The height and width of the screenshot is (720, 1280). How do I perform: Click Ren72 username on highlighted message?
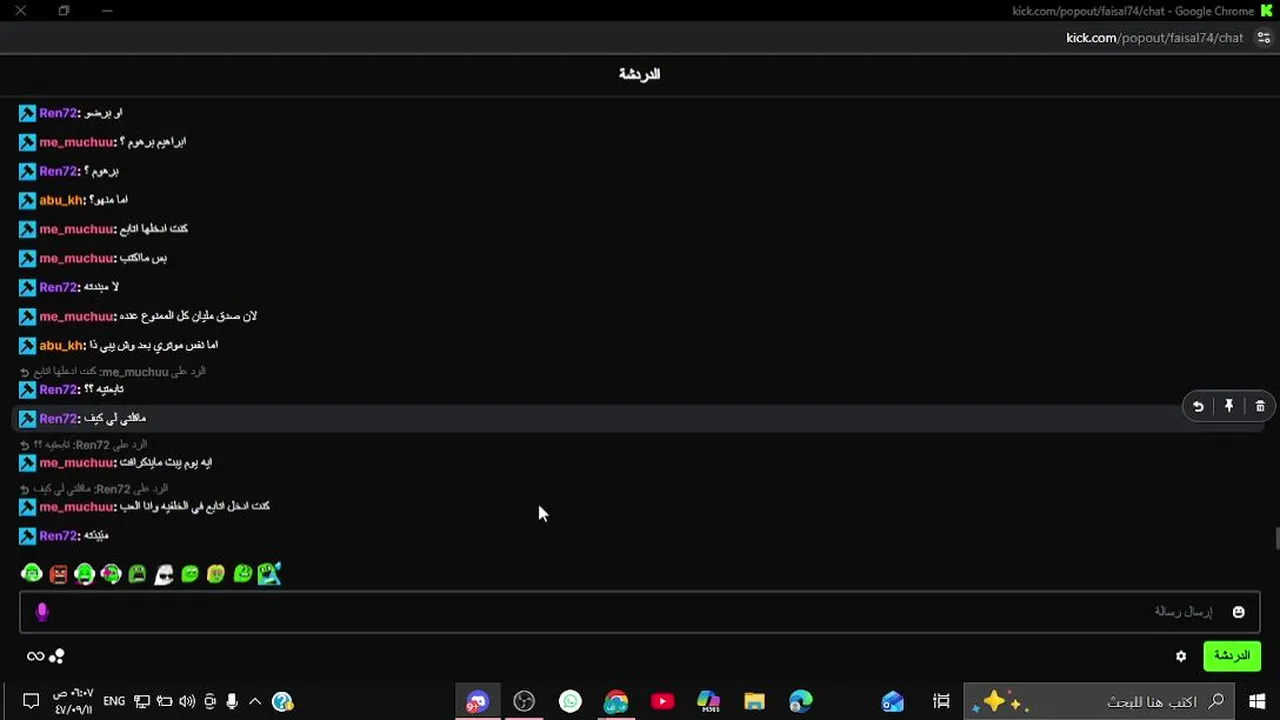click(x=58, y=418)
